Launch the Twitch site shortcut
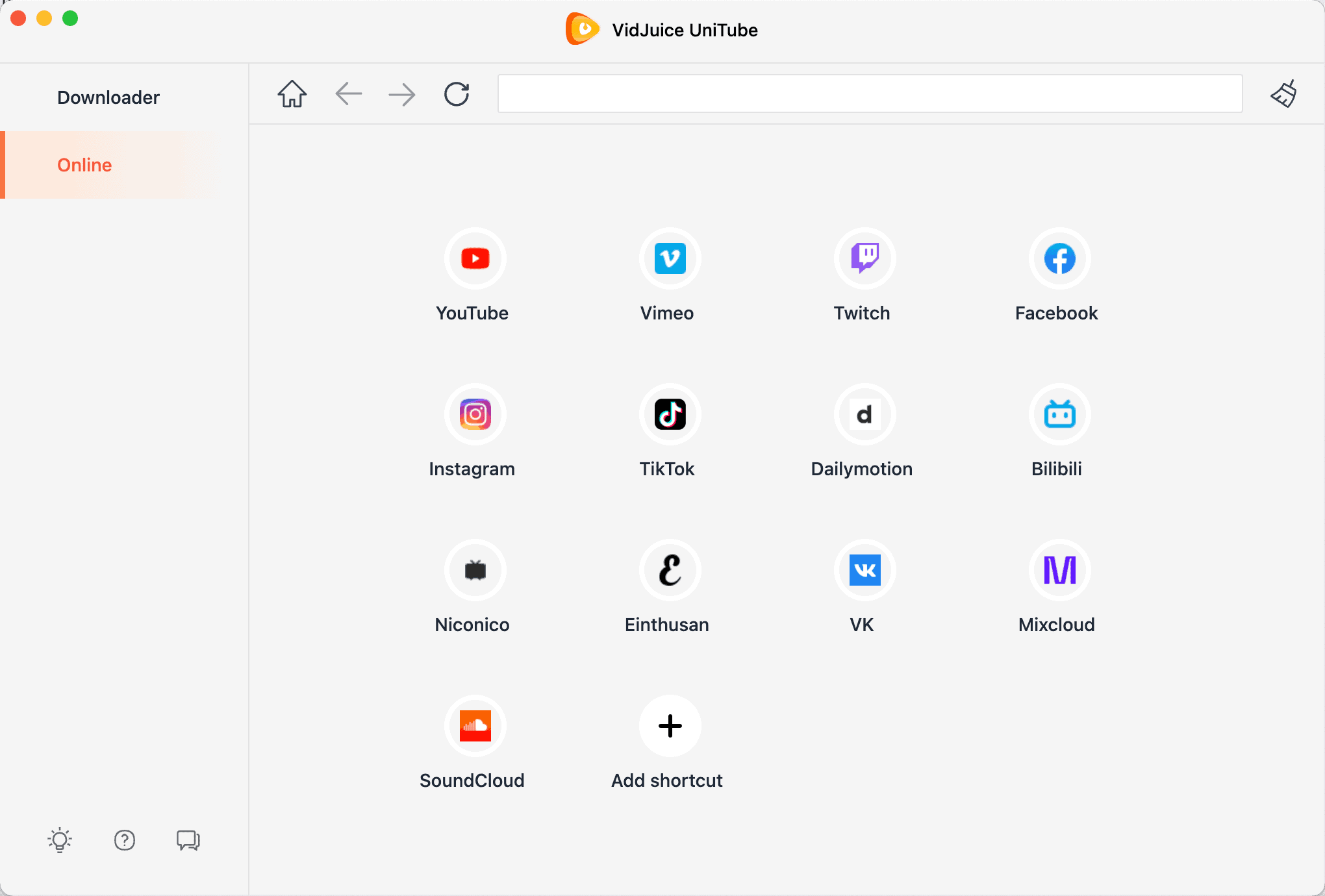 coord(864,258)
